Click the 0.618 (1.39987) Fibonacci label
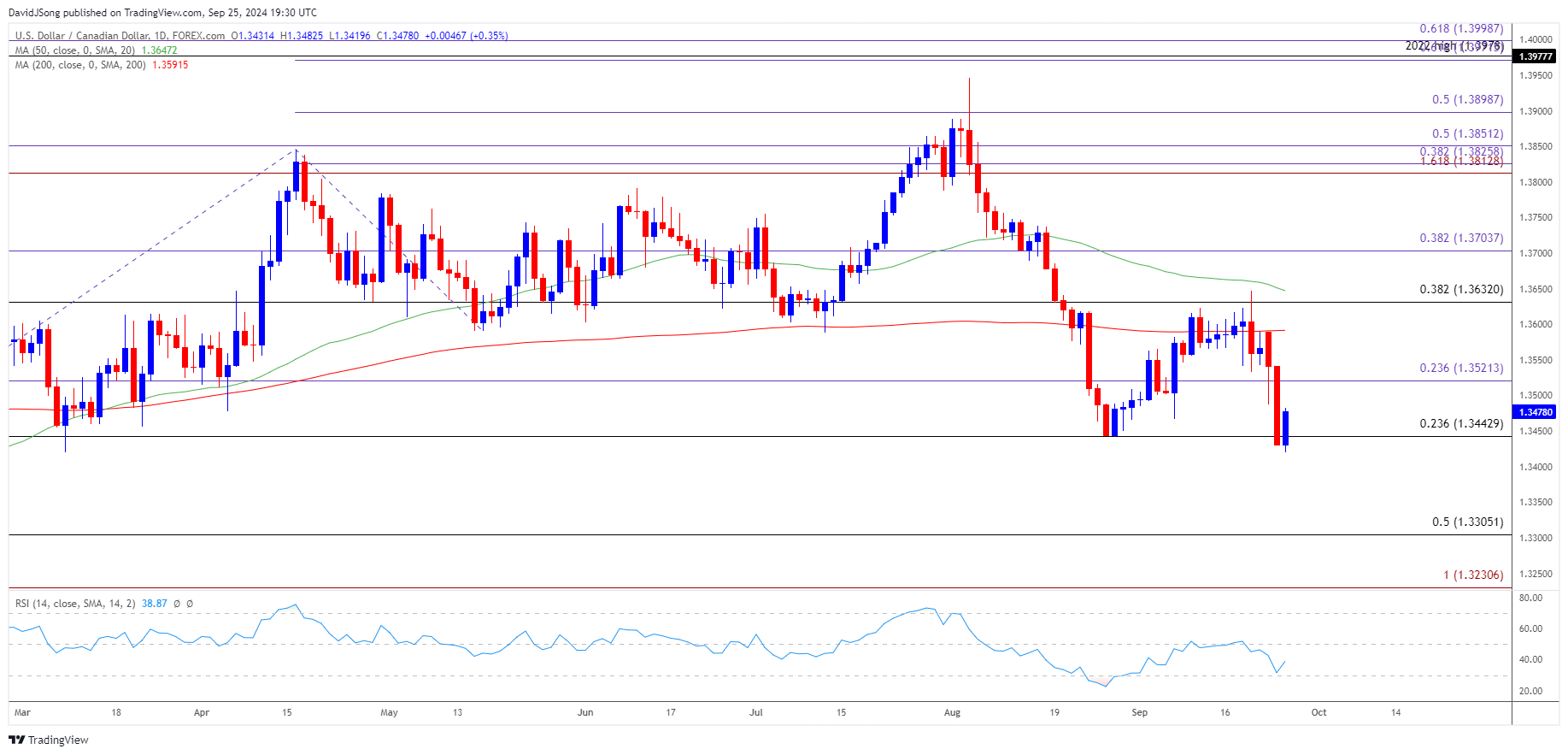Screen dimensions: 1568x755 pyautogui.click(x=1461, y=28)
